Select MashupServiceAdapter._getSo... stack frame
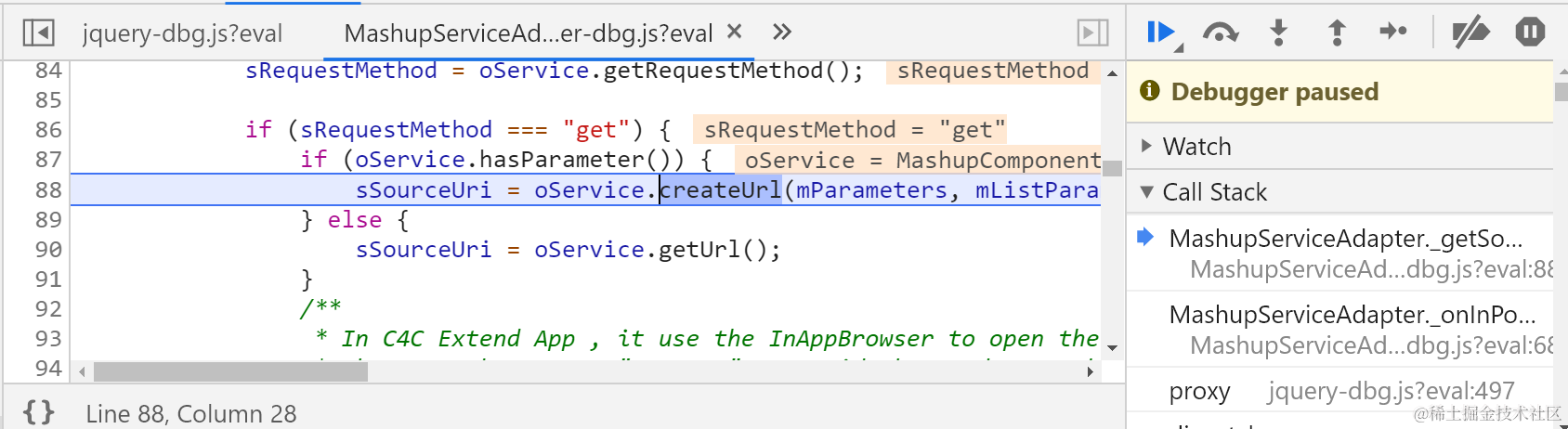This screenshot has width=1568, height=429. tap(1339, 253)
